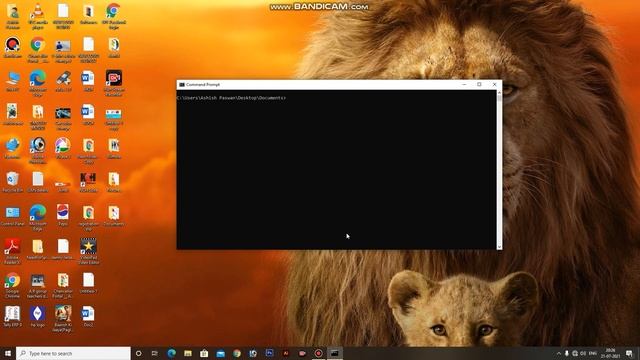This screenshot has height=360, width=640.
Task: Select the hp logo desktop file
Action: 38,316
